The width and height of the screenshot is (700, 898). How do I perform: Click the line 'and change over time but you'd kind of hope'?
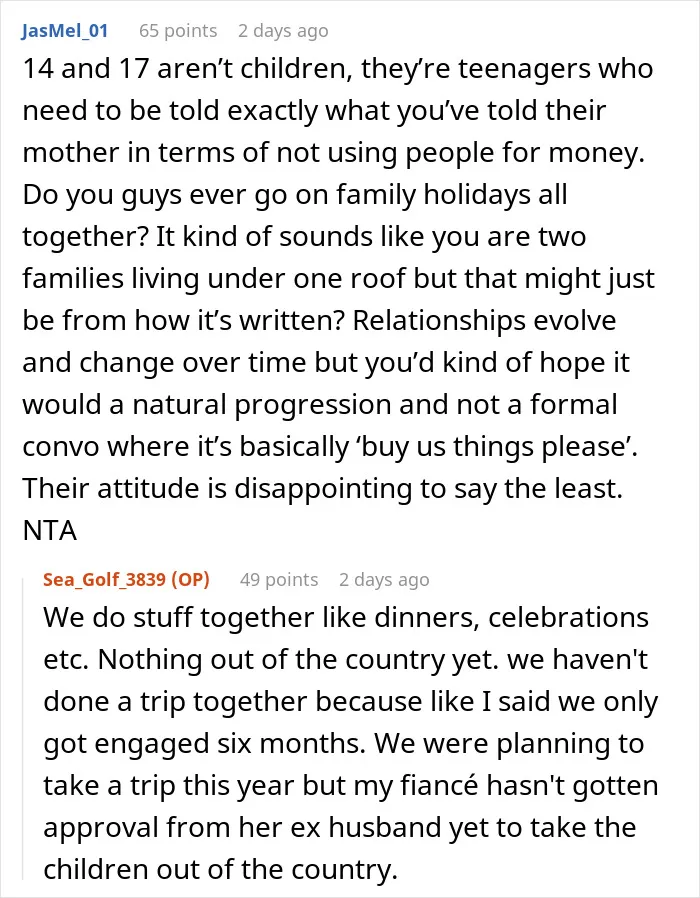point(326,363)
